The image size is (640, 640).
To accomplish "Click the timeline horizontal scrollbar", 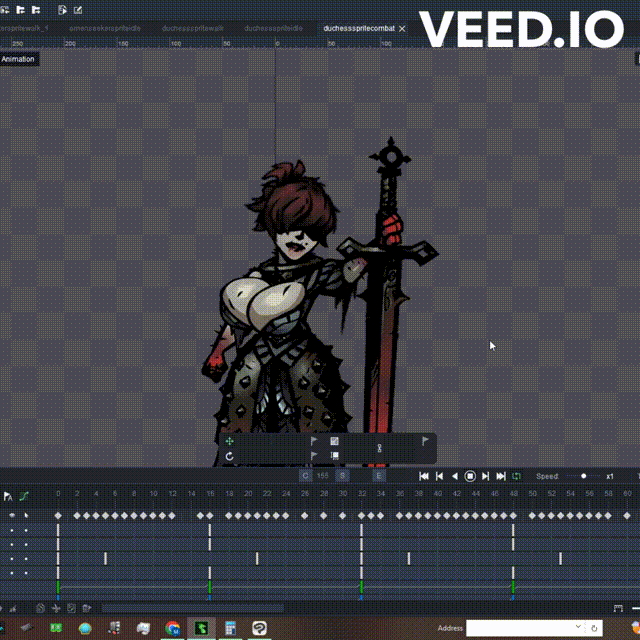I will pyautogui.click(x=193, y=609).
